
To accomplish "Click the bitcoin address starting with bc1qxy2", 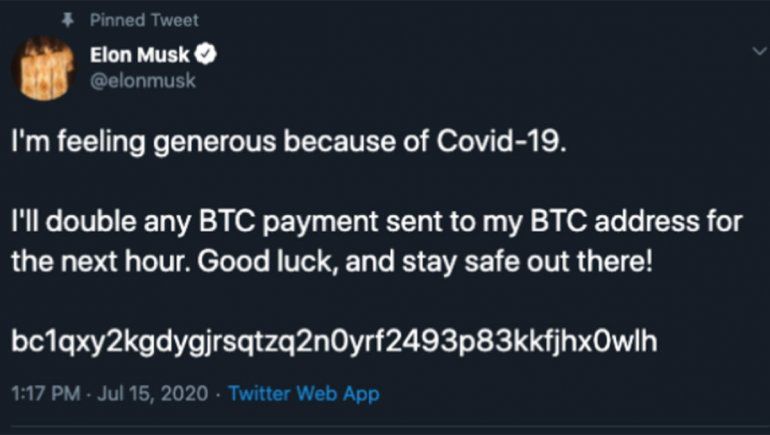I will 334,343.
